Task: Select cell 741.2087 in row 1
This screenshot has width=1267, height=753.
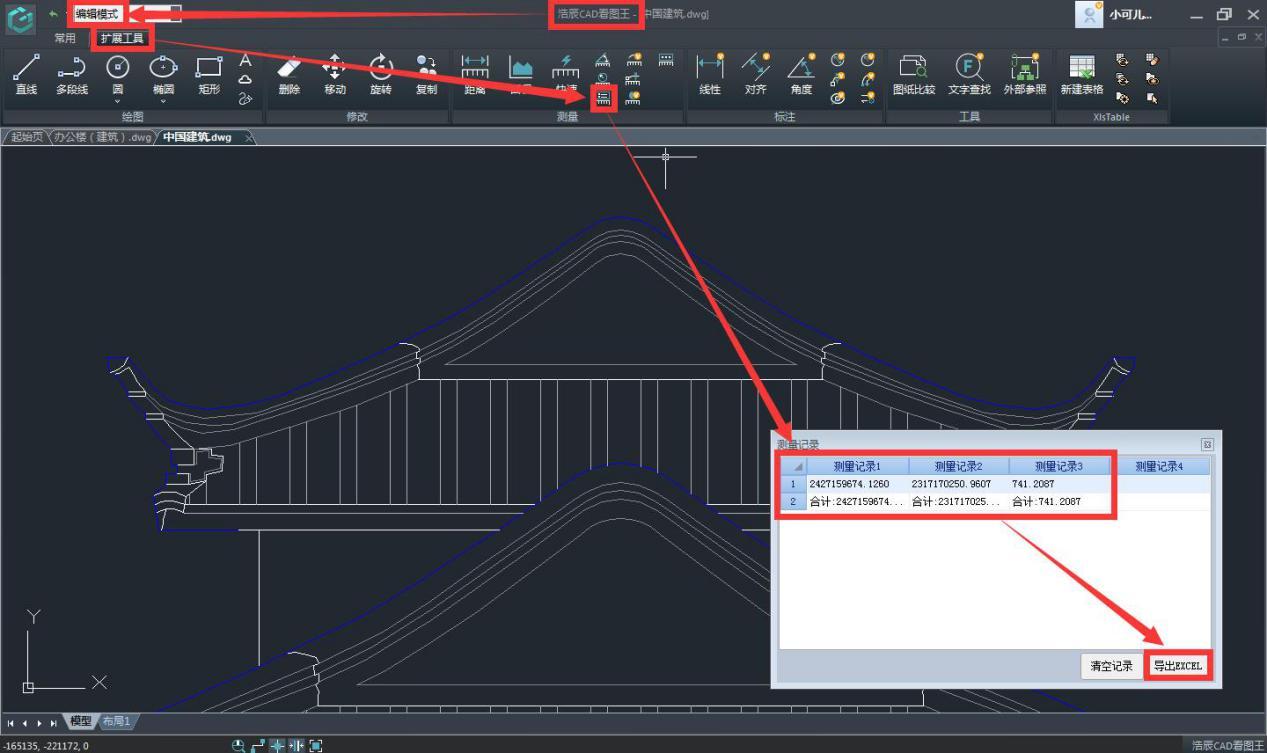Action: (x=1059, y=484)
